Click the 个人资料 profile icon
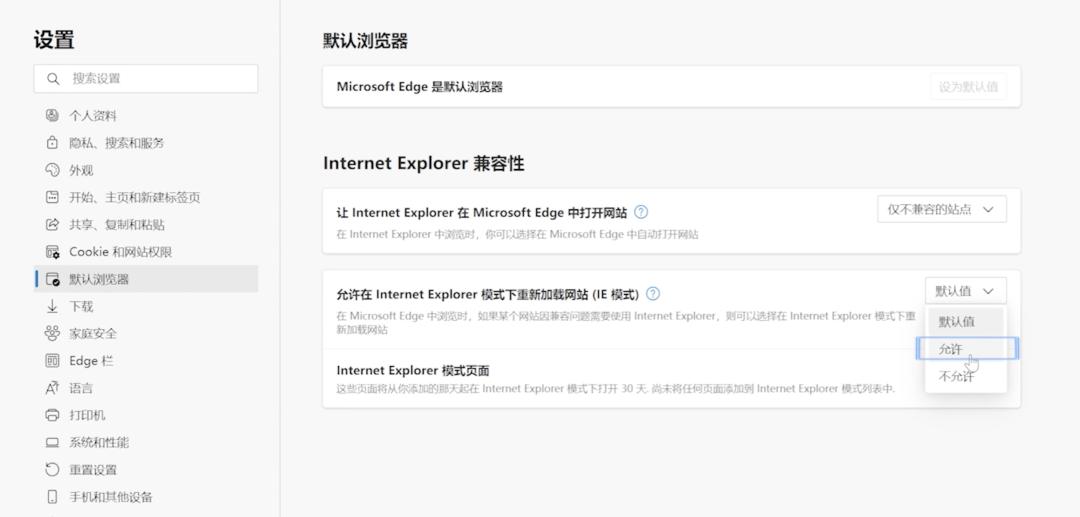Image resolution: width=1080 pixels, height=517 pixels. 52,115
